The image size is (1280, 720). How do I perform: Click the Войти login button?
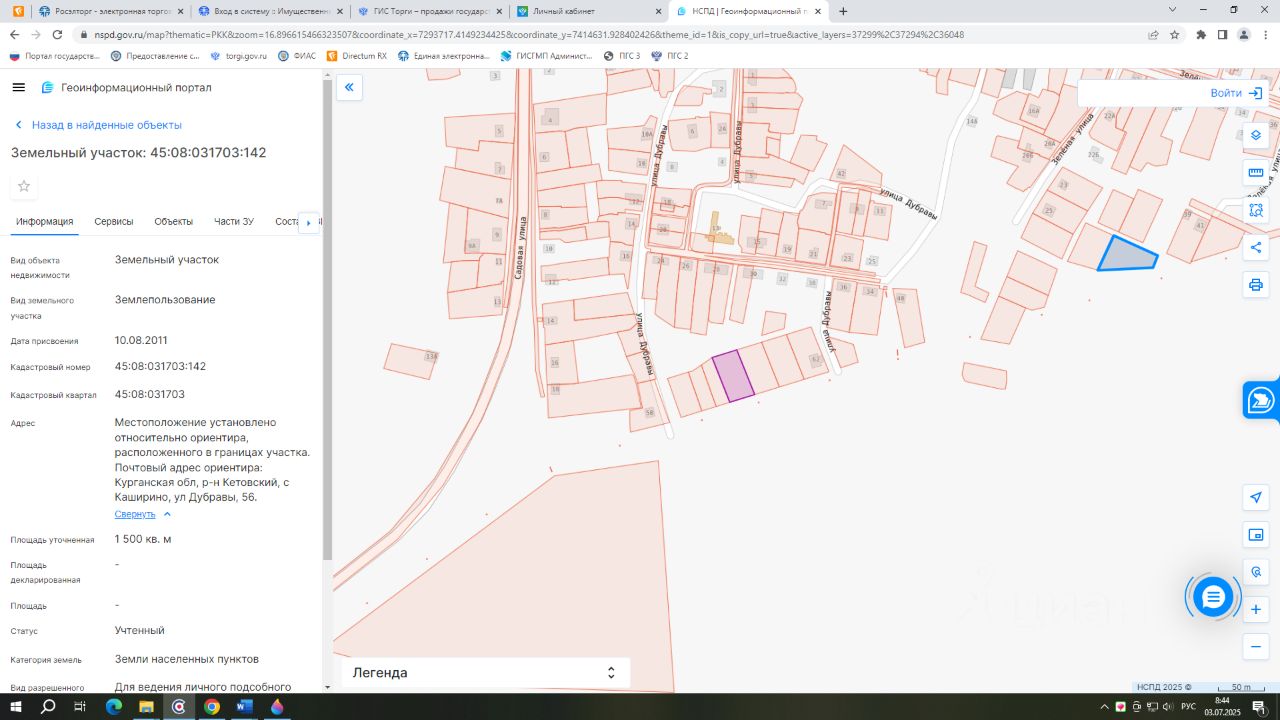[1236, 93]
